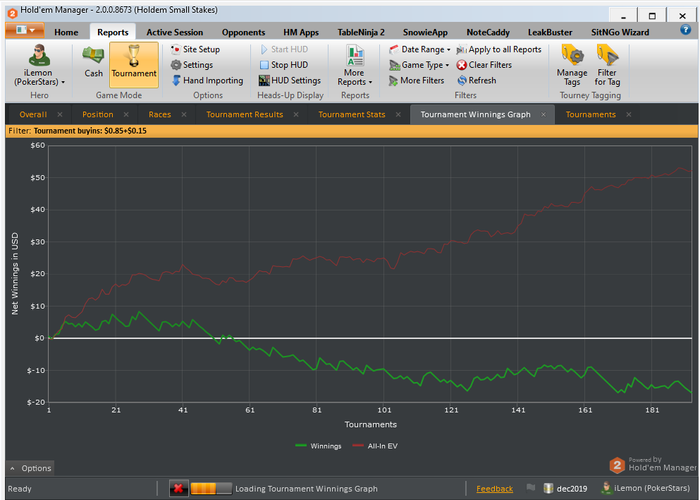The height and width of the screenshot is (500, 700).
Task: Open the iLemon (PokerStars) hero selector
Action: [39, 66]
